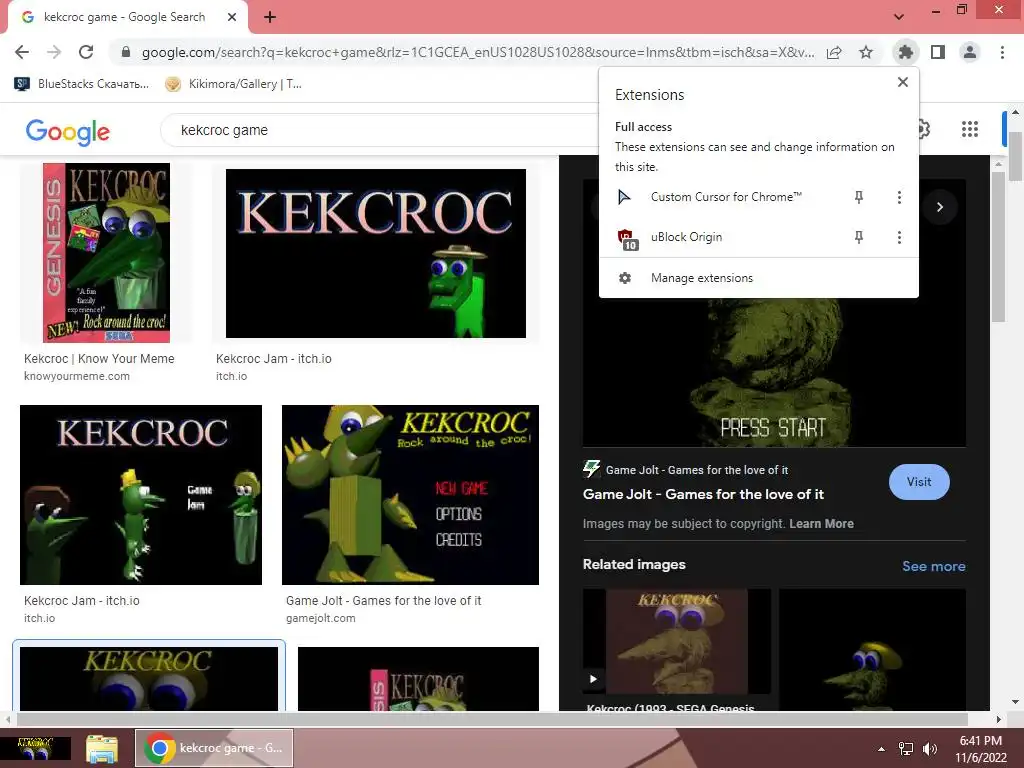Image resolution: width=1024 pixels, height=768 pixels.
Task: Toggle the side panel icon
Action: 938,52
